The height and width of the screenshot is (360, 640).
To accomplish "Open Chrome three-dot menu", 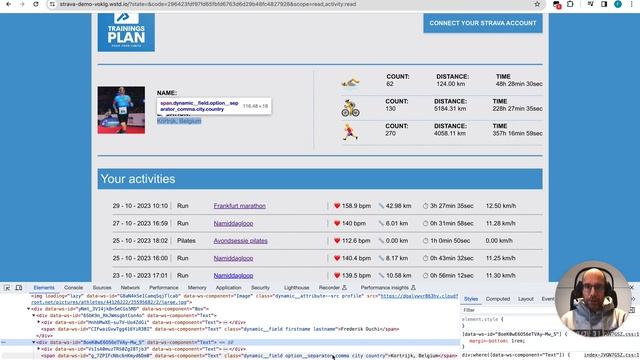I will (x=631, y=4).
